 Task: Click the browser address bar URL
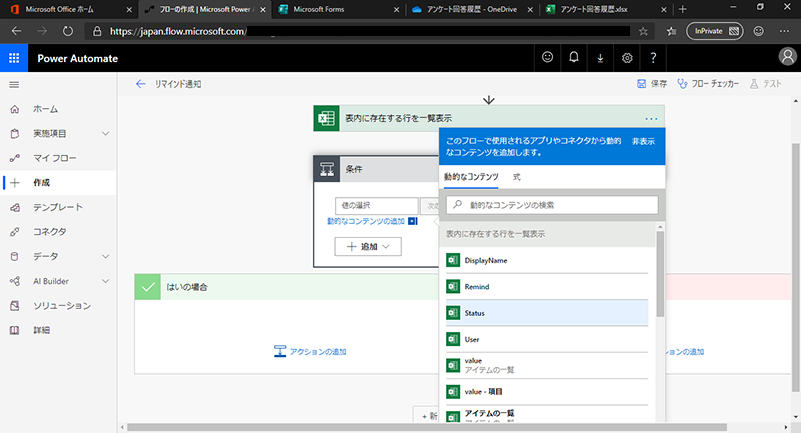coord(178,31)
